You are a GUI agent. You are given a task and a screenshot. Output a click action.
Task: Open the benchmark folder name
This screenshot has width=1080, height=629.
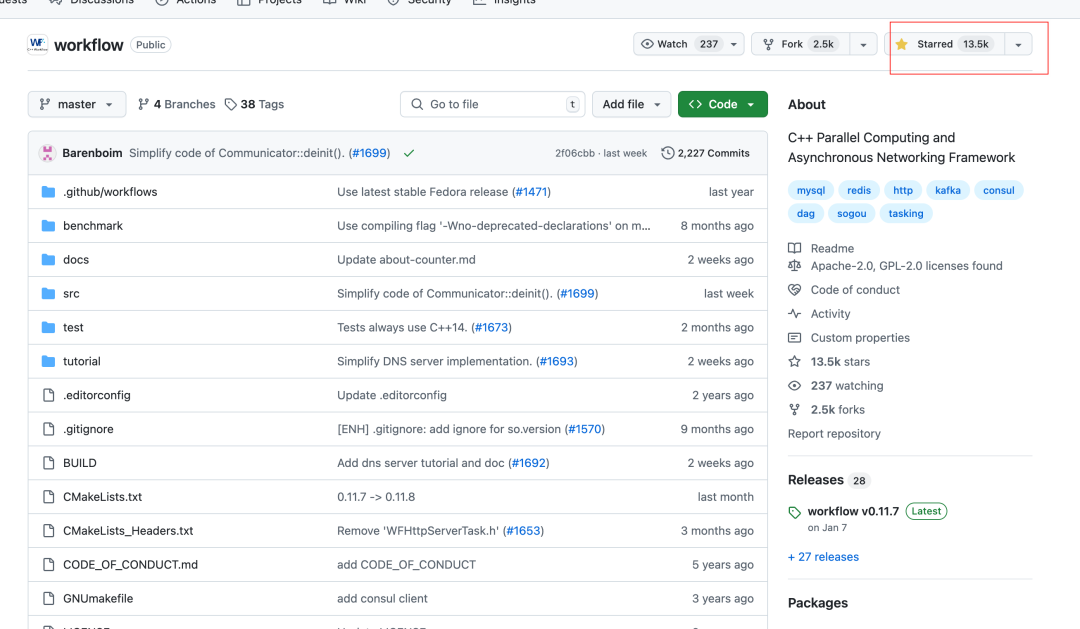click(x=93, y=225)
